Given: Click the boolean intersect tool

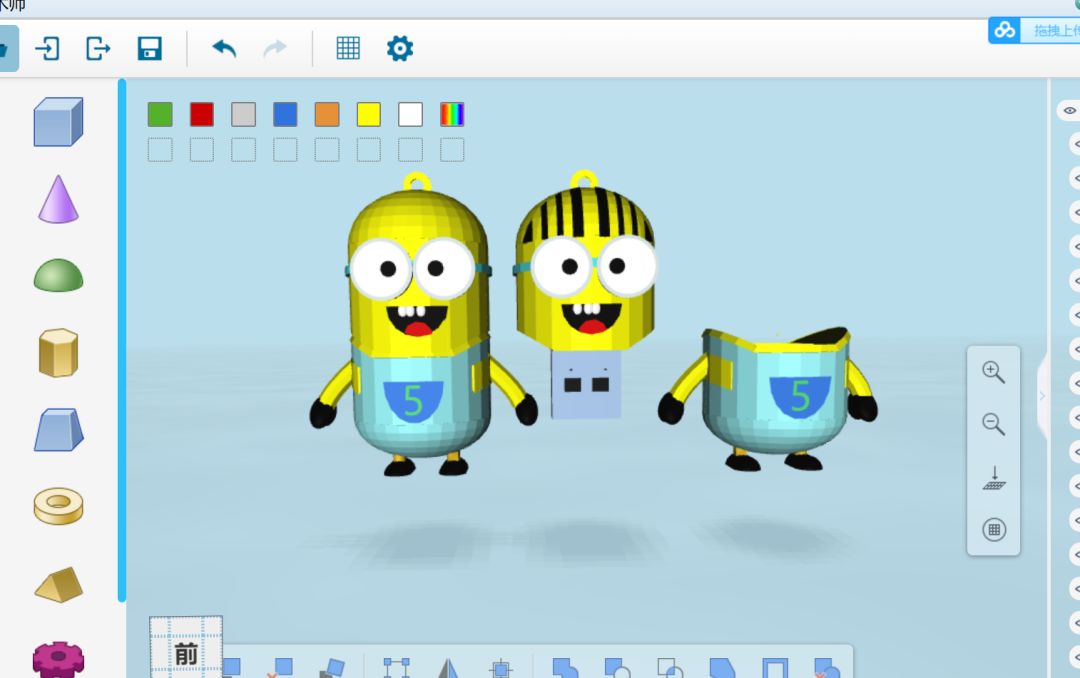Looking at the screenshot, I should click(x=669, y=668).
